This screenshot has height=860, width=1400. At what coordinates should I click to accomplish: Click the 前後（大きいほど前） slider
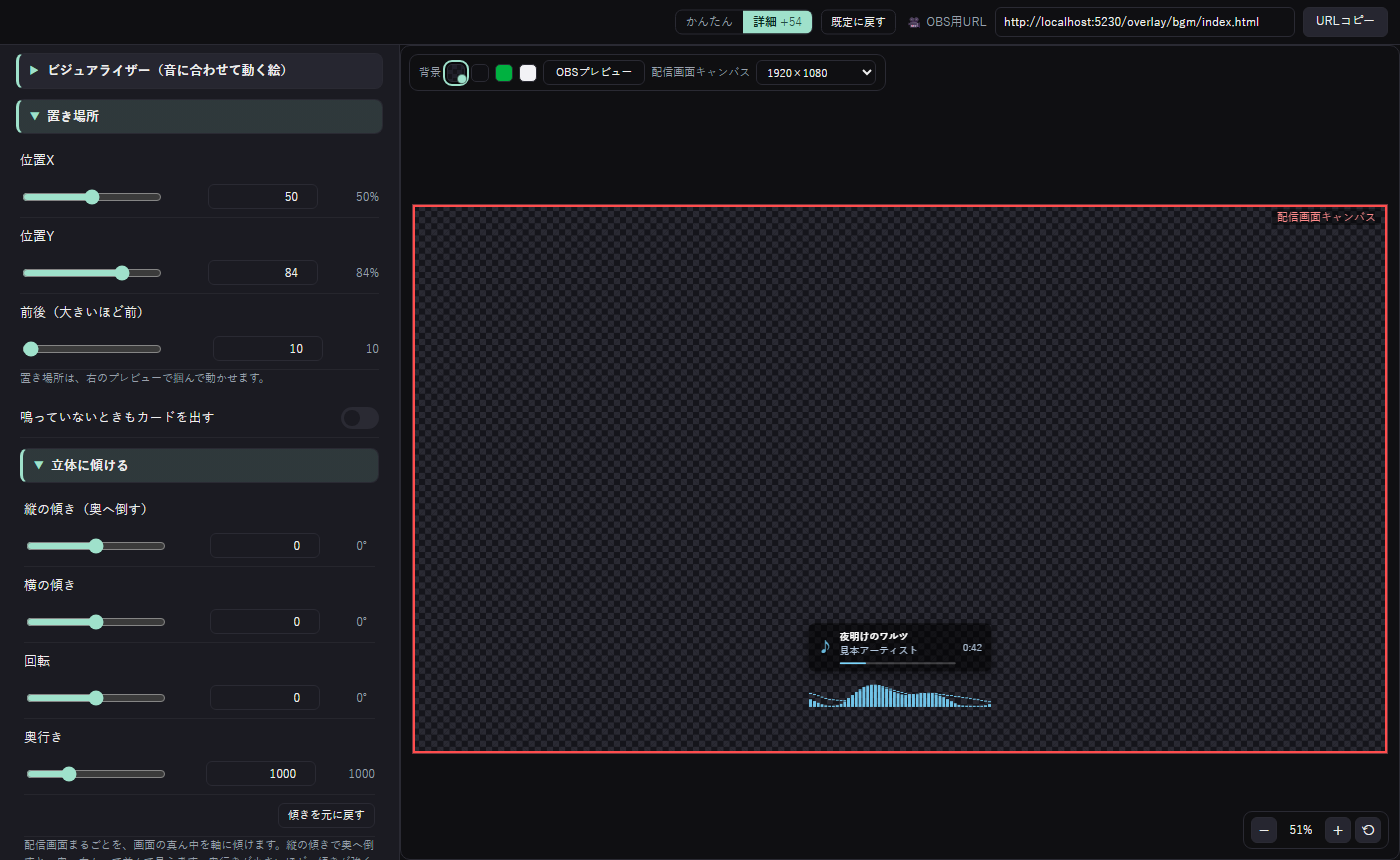pos(92,349)
